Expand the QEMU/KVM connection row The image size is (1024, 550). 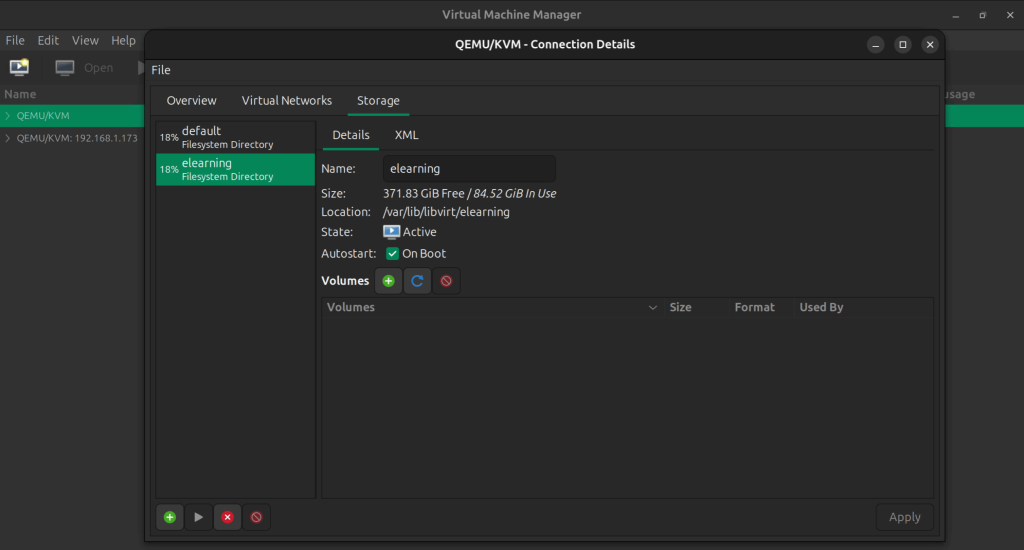[x=8, y=116]
